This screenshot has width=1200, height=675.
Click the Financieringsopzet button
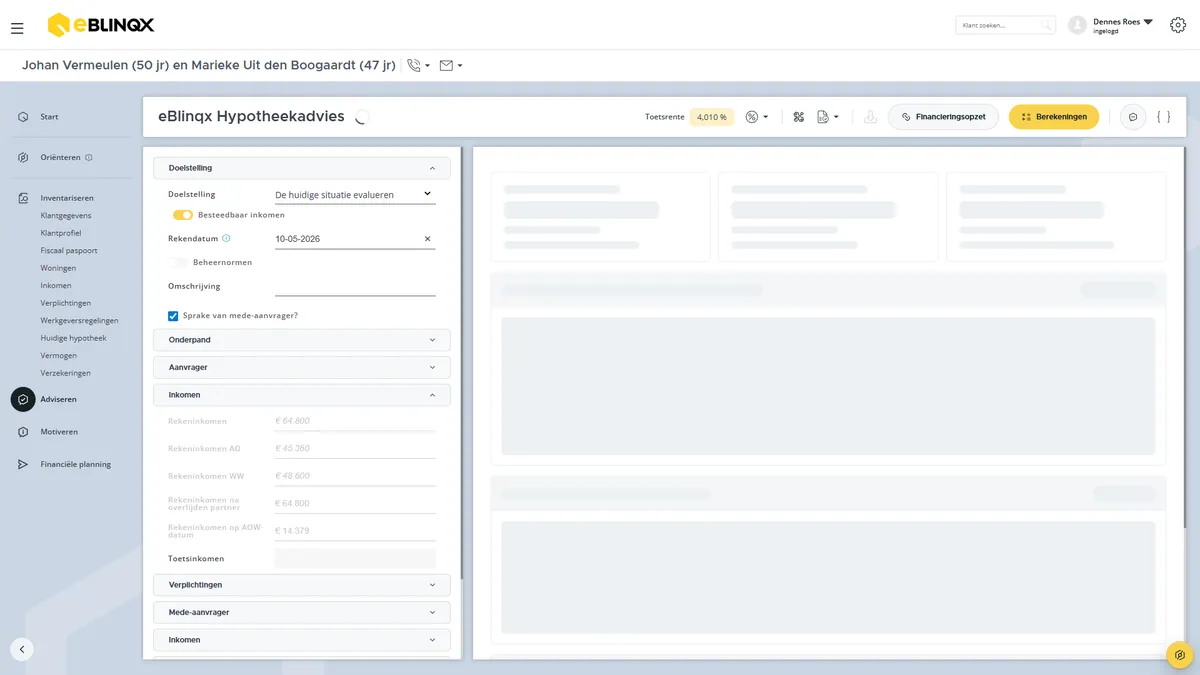[x=943, y=117]
